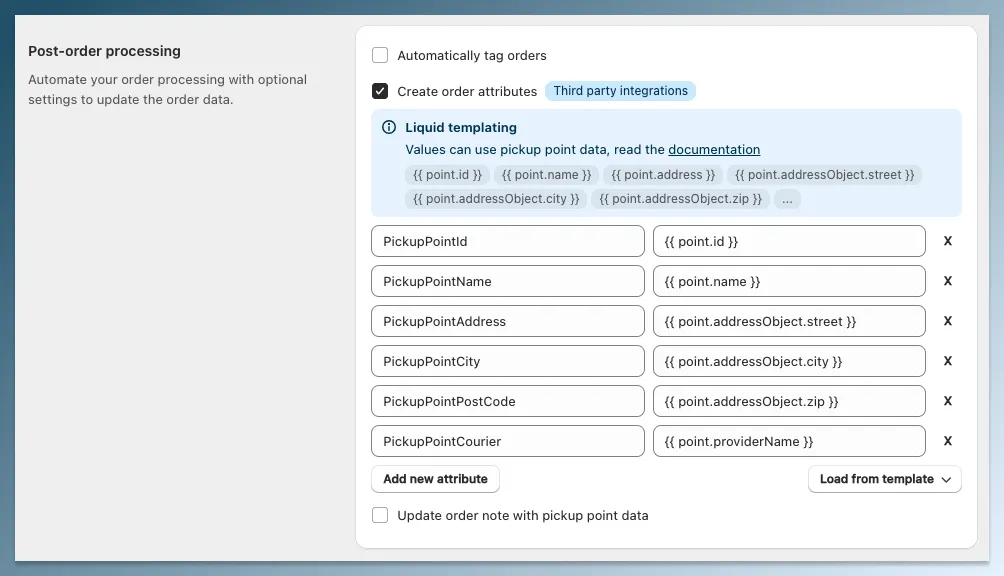
Task: Uncheck Create order attributes checkbox
Action: [380, 91]
